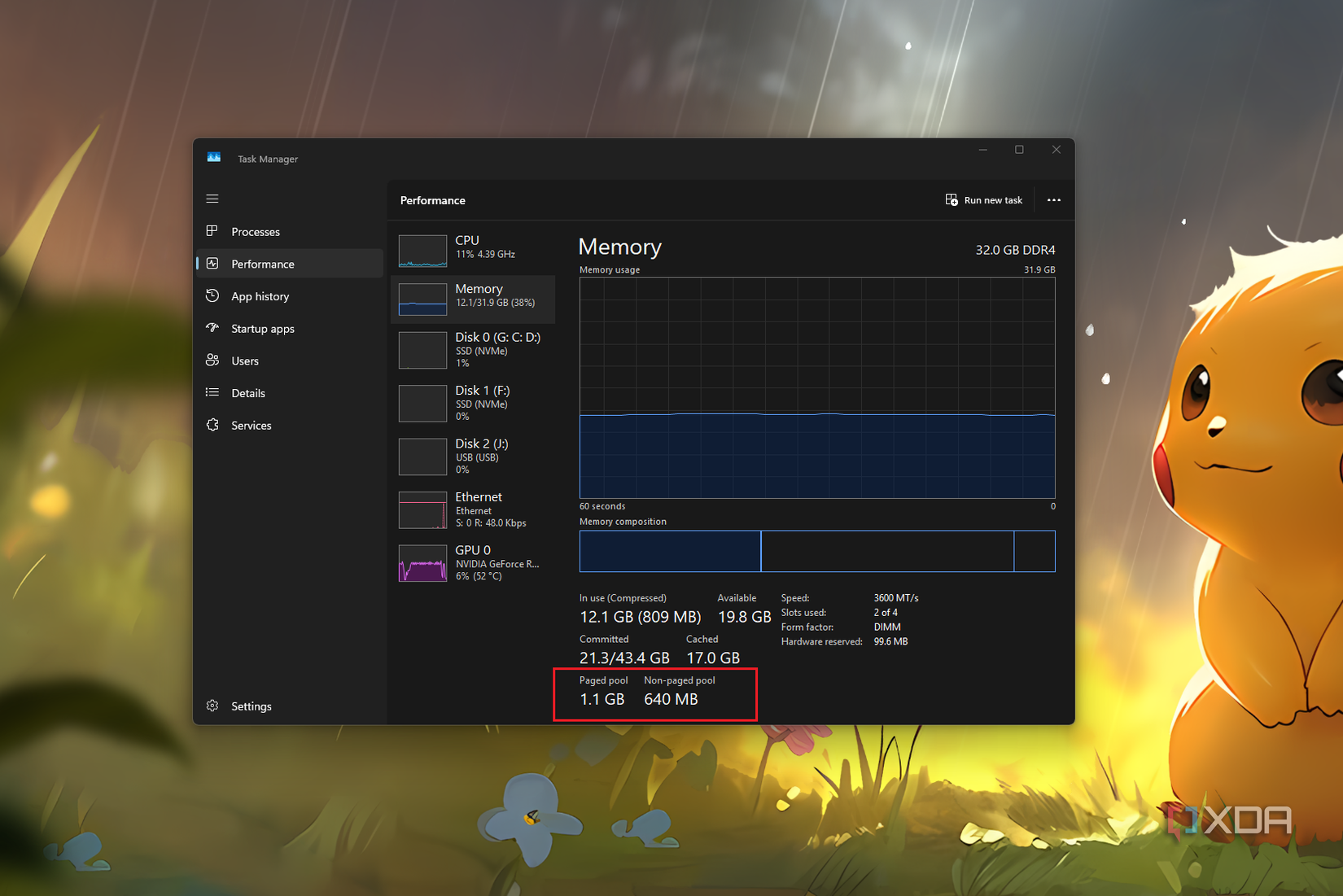
Task: Click the Startup apps gauge icon
Action: [x=212, y=328]
